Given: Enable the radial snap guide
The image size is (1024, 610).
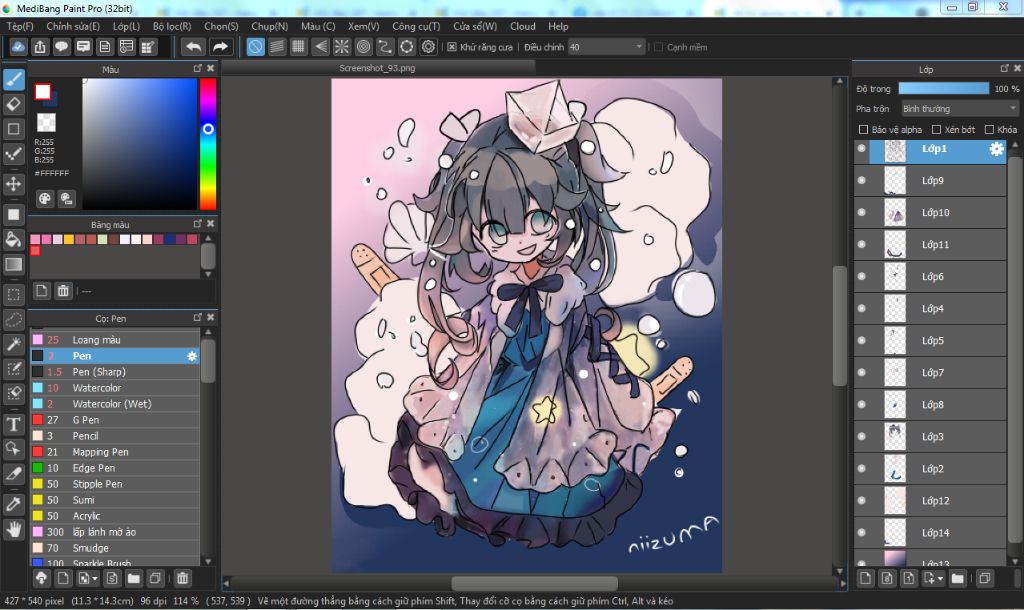Looking at the screenshot, I should pos(342,47).
